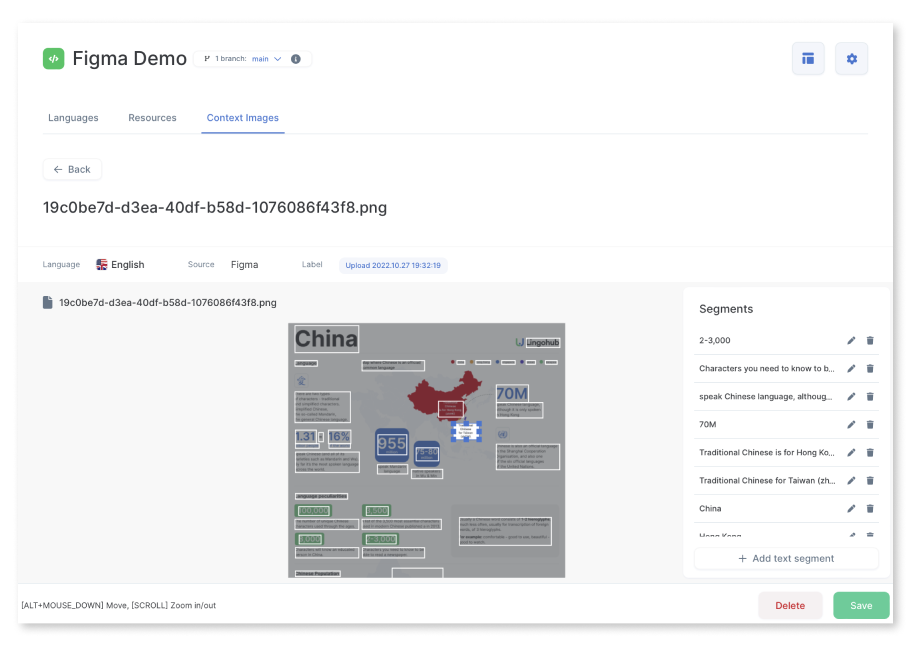Click the branch info icon
This screenshot has height=647, width=911.
click(296, 59)
